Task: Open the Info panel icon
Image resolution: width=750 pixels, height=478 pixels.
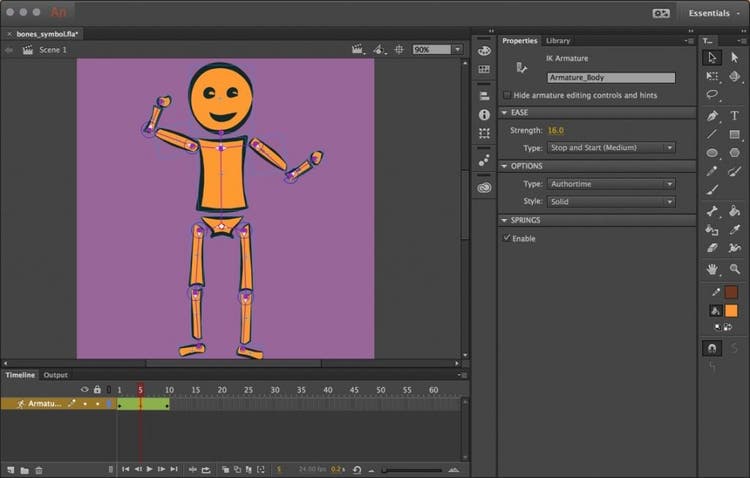Action: 484,115
